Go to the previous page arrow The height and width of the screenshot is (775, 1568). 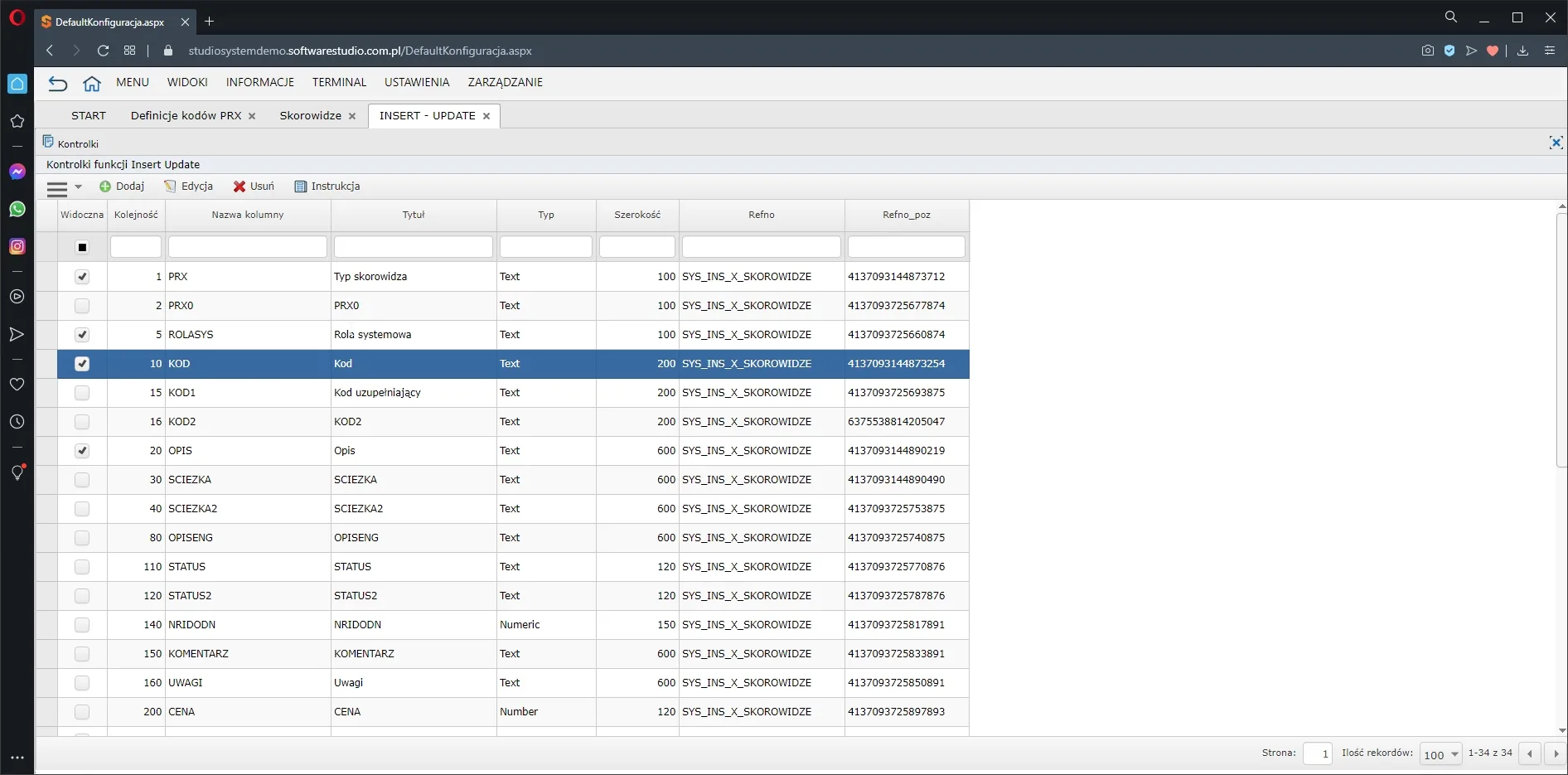tap(1530, 753)
